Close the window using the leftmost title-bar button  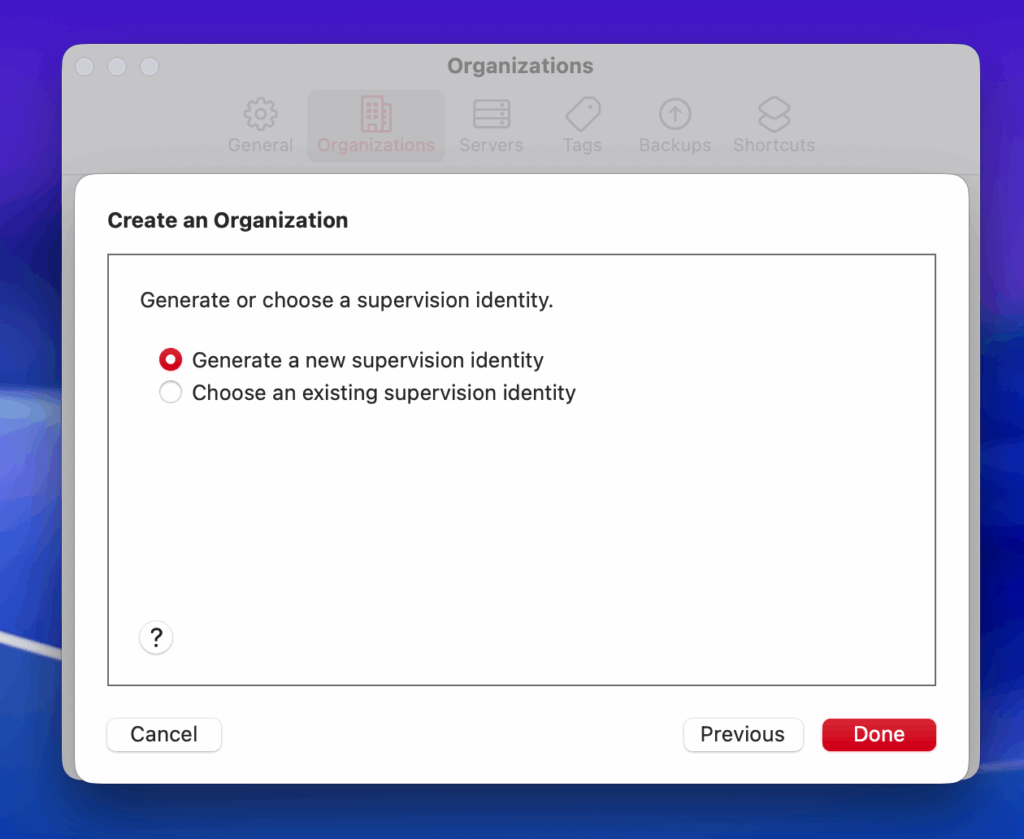(x=85, y=67)
